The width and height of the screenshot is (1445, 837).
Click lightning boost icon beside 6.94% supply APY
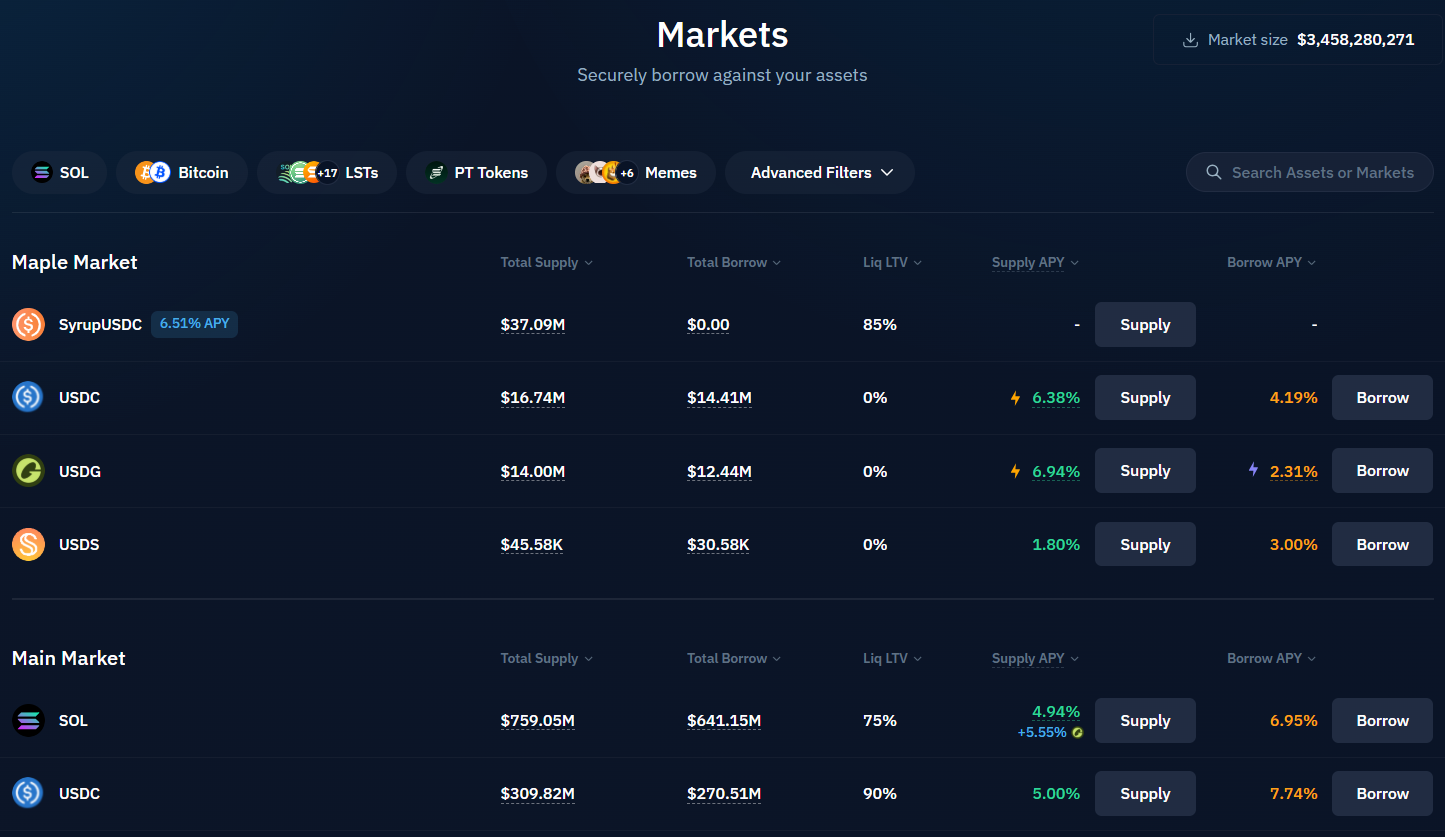click(1015, 471)
